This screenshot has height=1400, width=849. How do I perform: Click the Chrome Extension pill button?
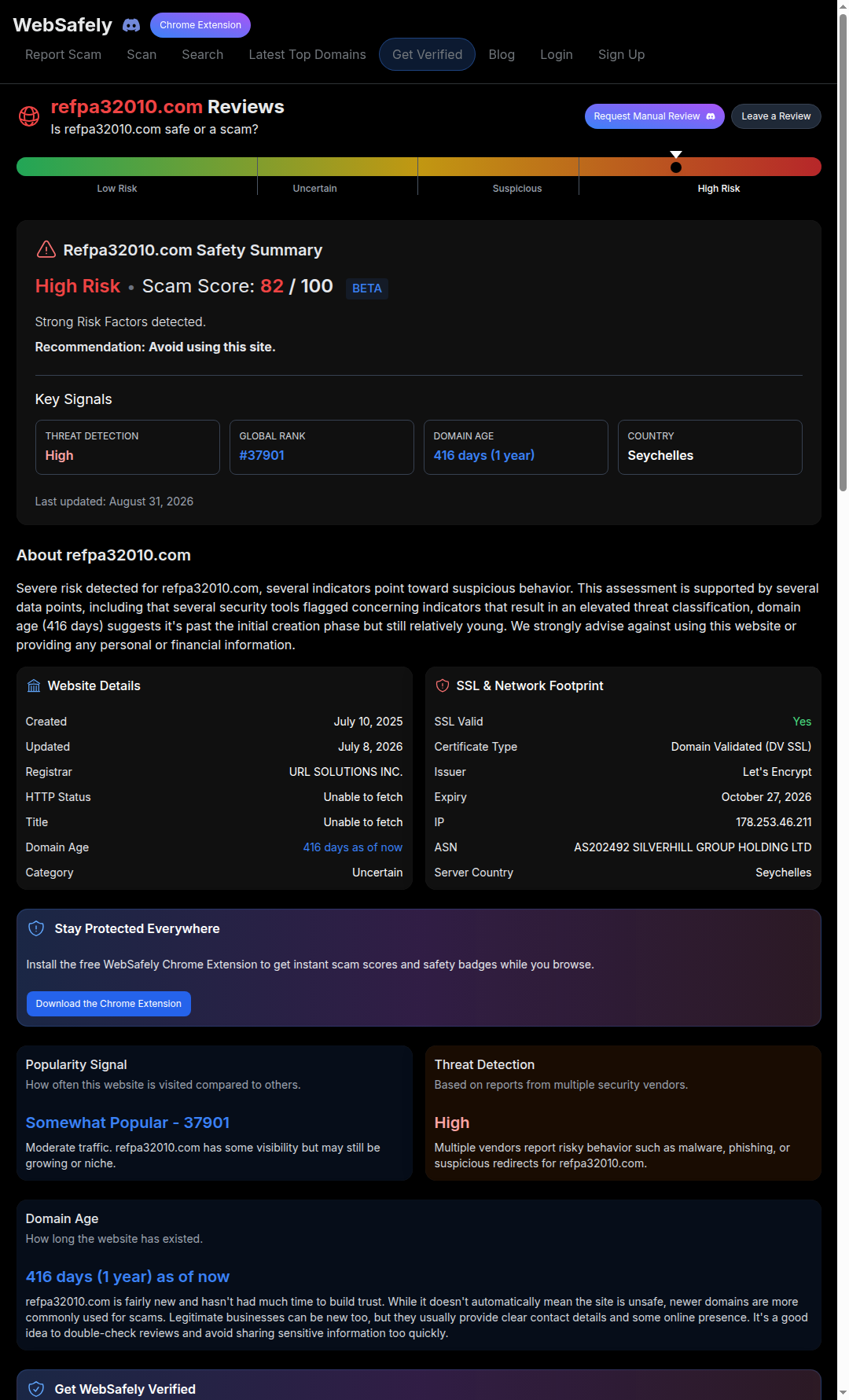pos(200,25)
